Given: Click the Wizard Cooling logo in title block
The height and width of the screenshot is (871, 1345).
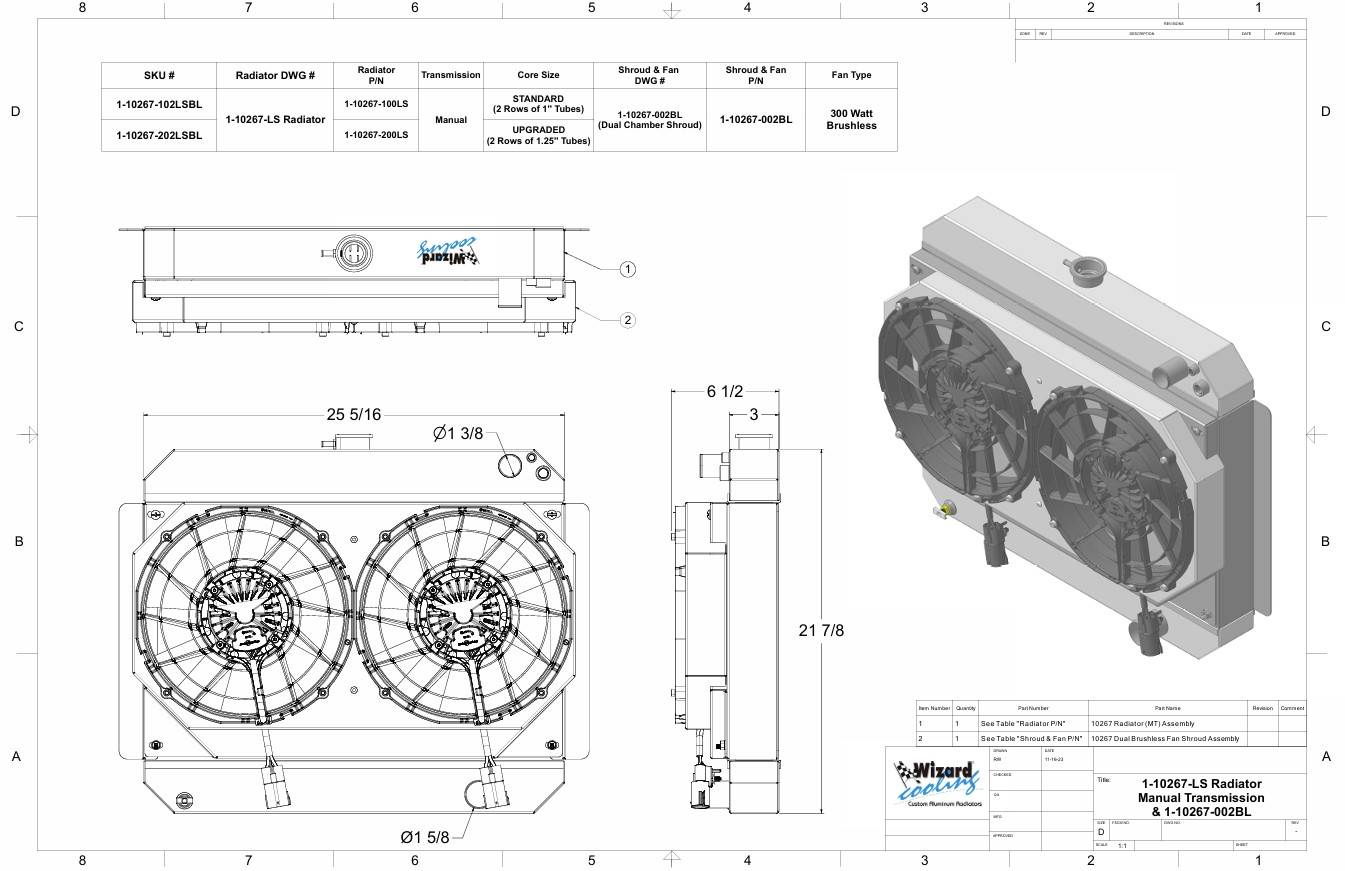Looking at the screenshot, I should 937,784.
